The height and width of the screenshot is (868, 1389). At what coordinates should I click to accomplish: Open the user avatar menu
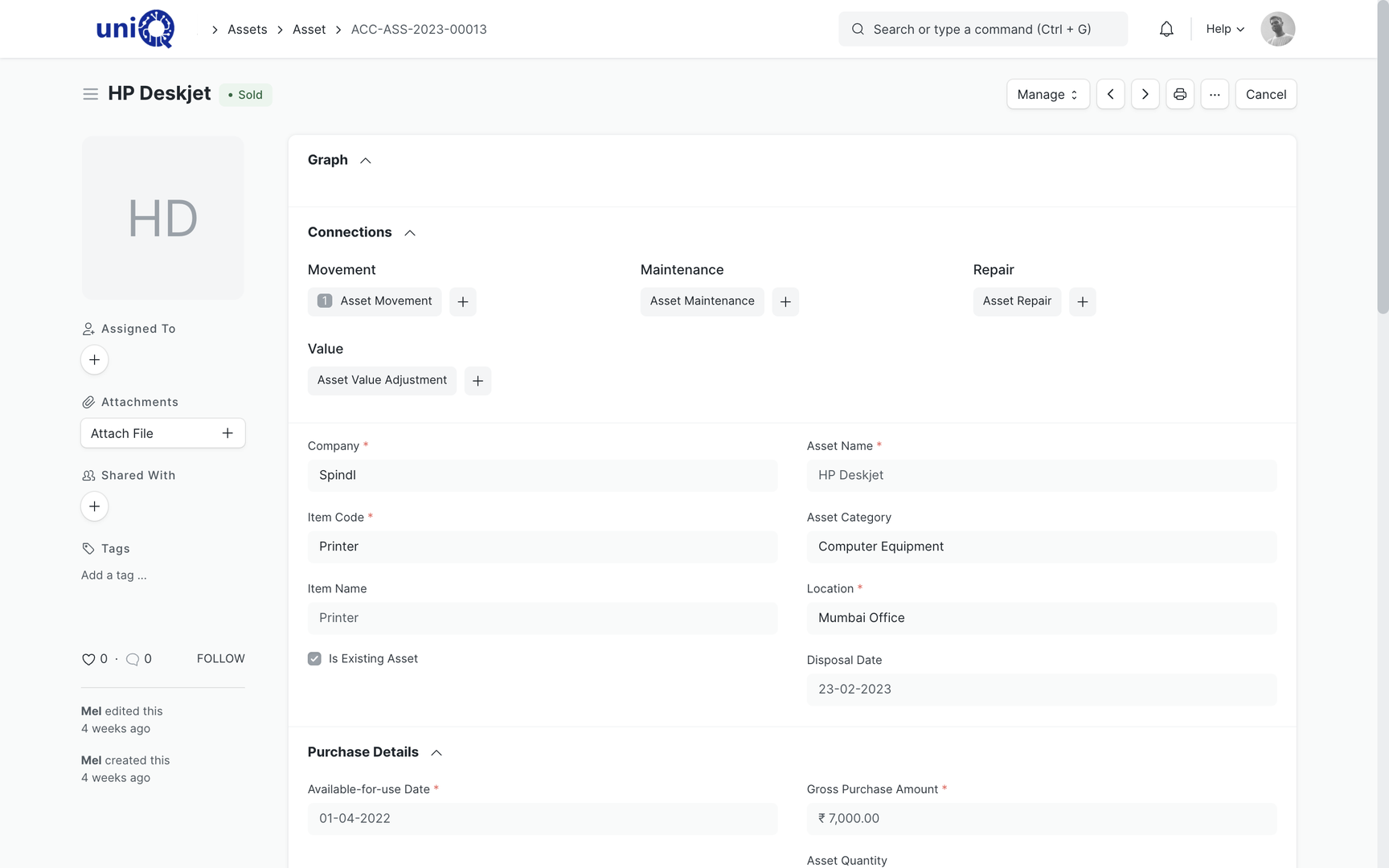pyautogui.click(x=1277, y=29)
